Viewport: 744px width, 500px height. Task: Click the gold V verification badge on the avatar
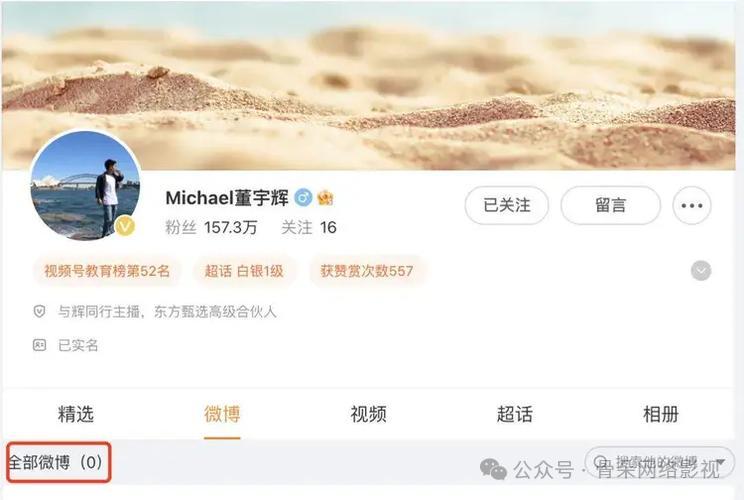point(125,226)
